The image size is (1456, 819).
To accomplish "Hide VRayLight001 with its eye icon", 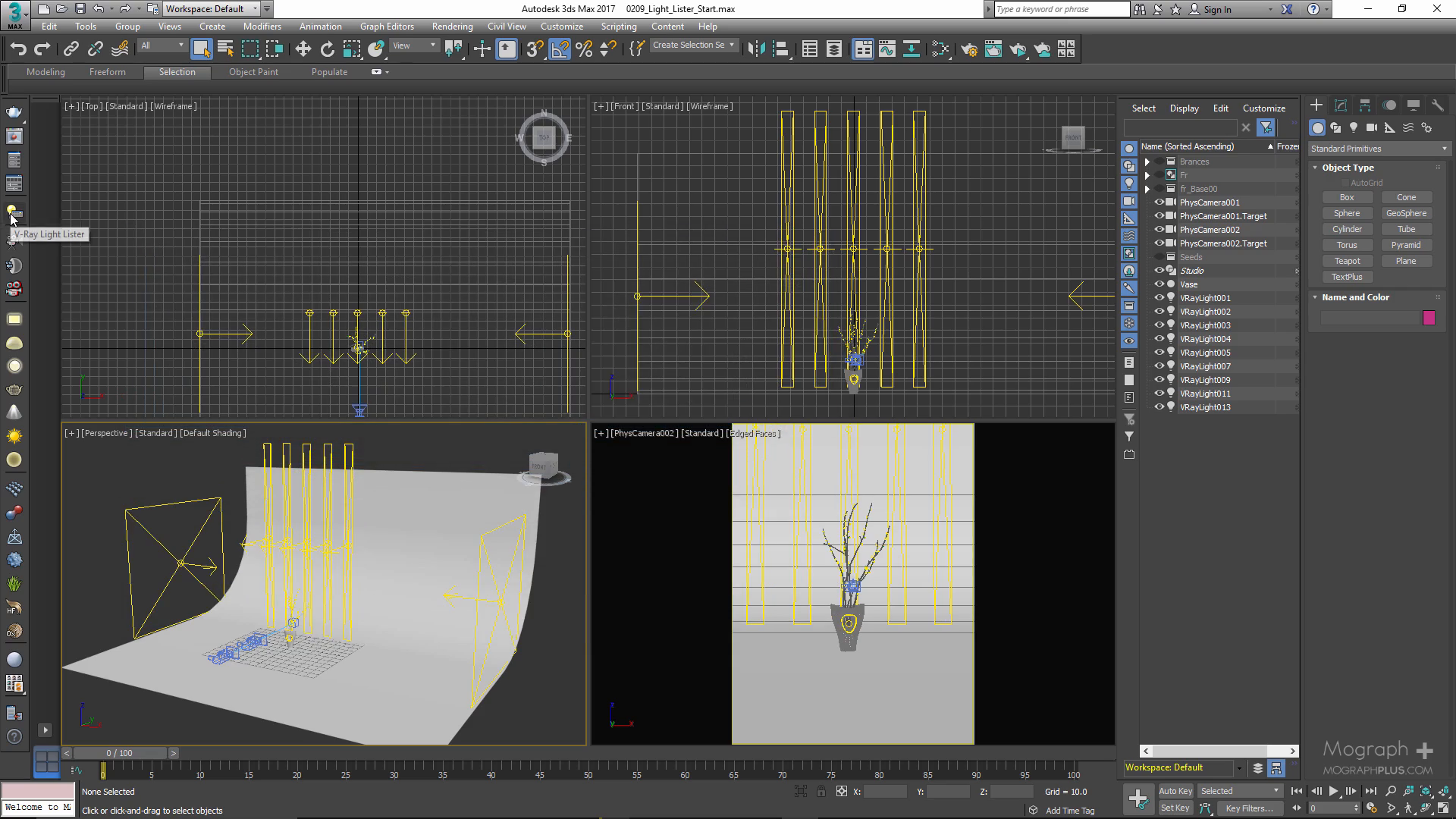I will point(1159,298).
